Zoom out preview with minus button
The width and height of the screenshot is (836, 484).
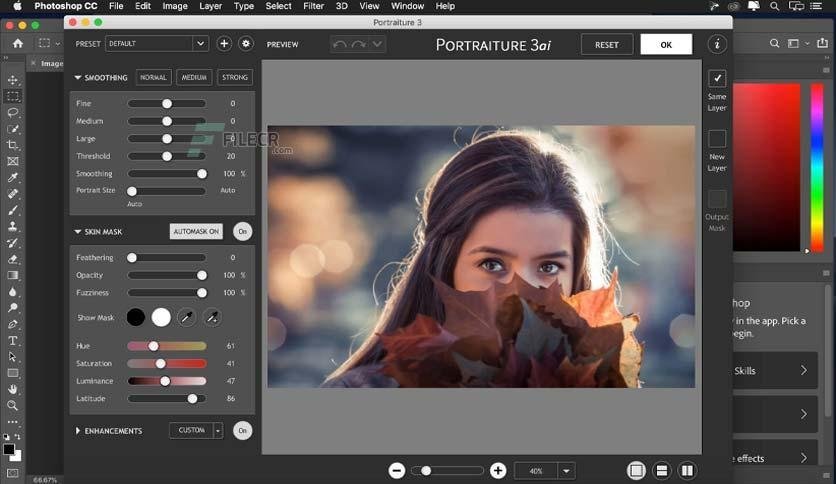click(397, 471)
